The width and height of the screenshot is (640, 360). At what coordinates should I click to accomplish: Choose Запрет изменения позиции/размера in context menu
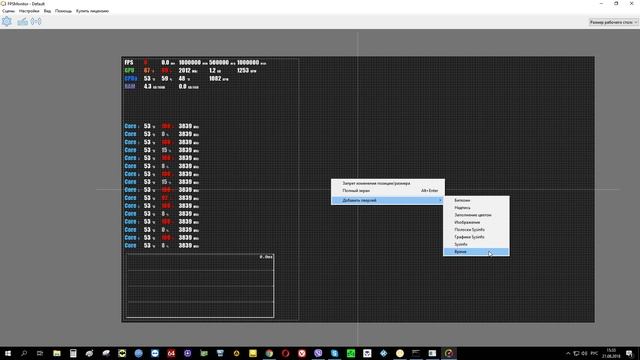[x=388, y=183]
